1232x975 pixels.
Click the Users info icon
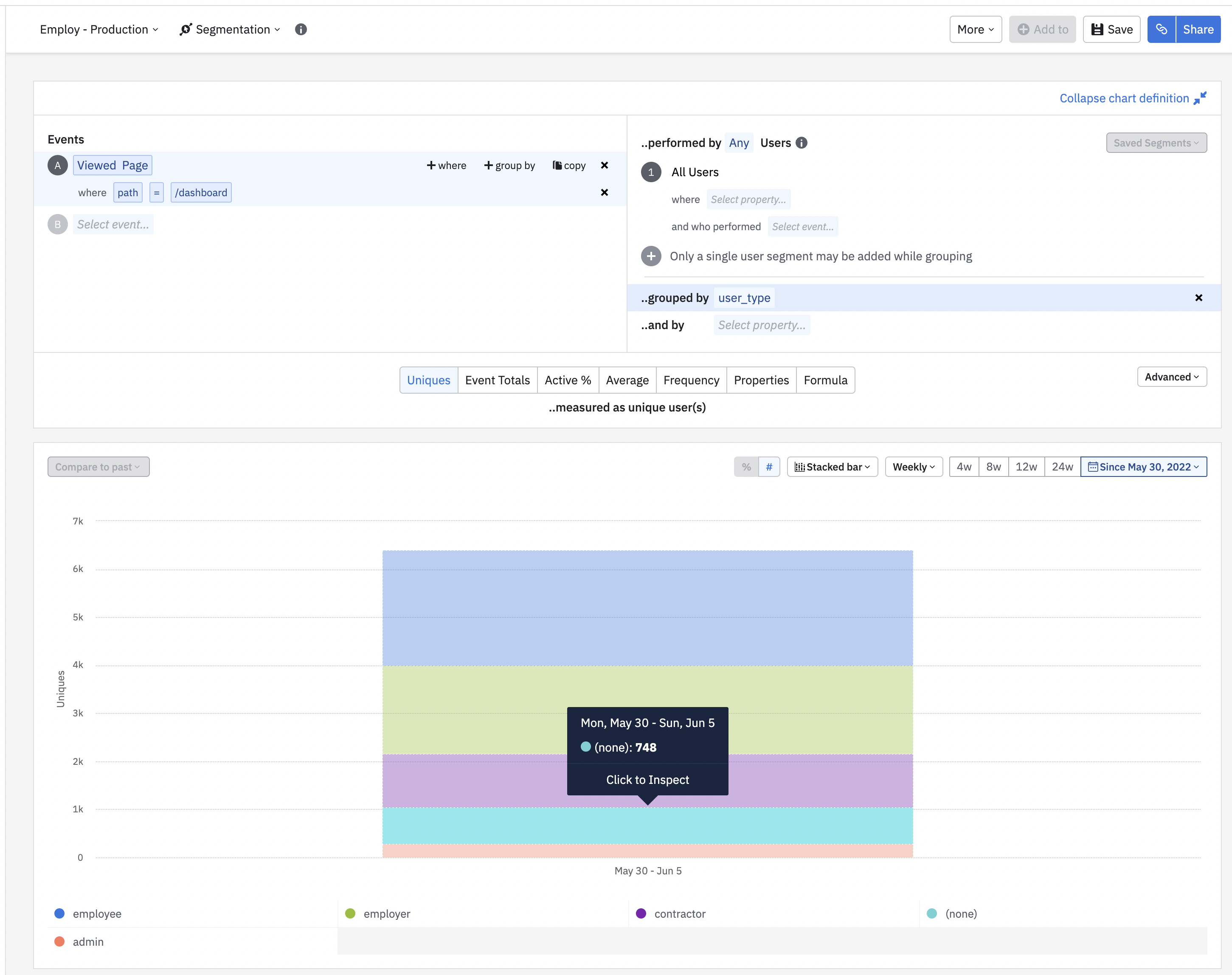coord(801,143)
